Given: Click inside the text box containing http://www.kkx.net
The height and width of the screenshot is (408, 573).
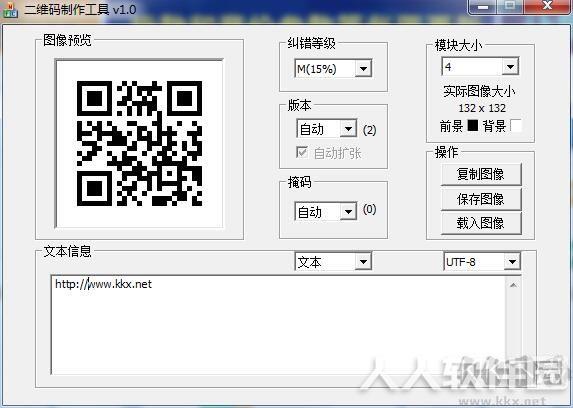Looking at the screenshot, I should tap(278, 325).
